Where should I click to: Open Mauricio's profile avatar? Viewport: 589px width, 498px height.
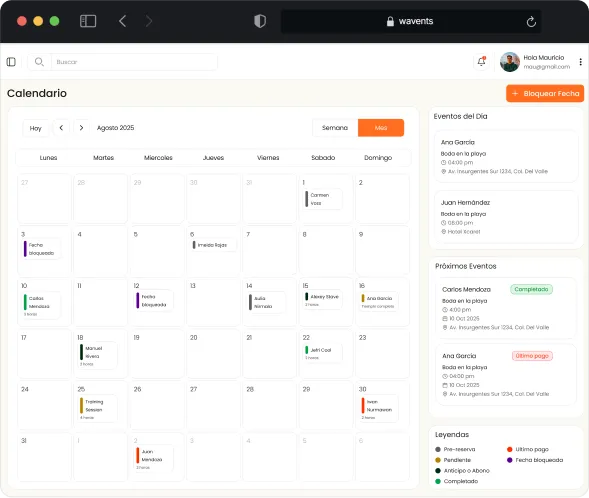coord(510,62)
